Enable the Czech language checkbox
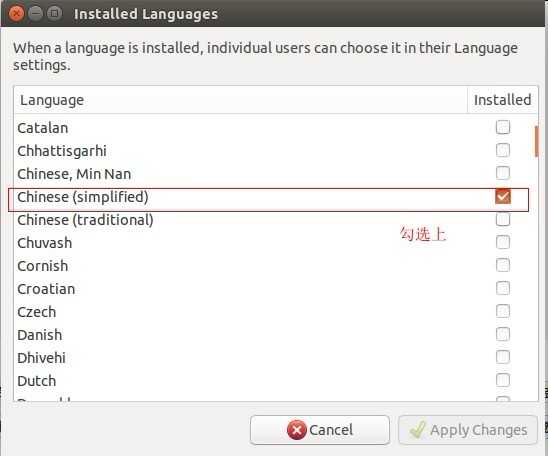 point(503,311)
